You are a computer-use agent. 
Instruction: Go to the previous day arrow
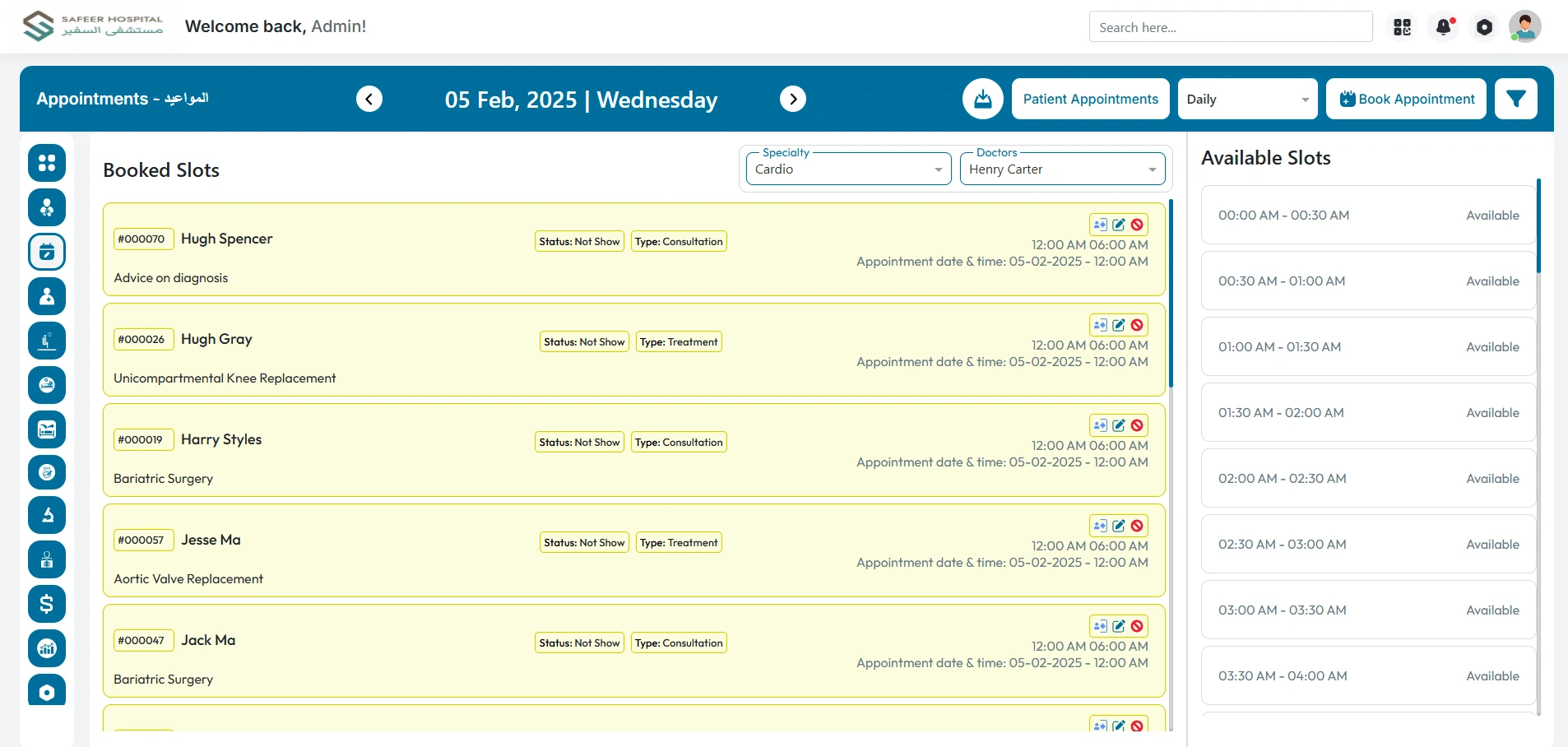click(369, 99)
